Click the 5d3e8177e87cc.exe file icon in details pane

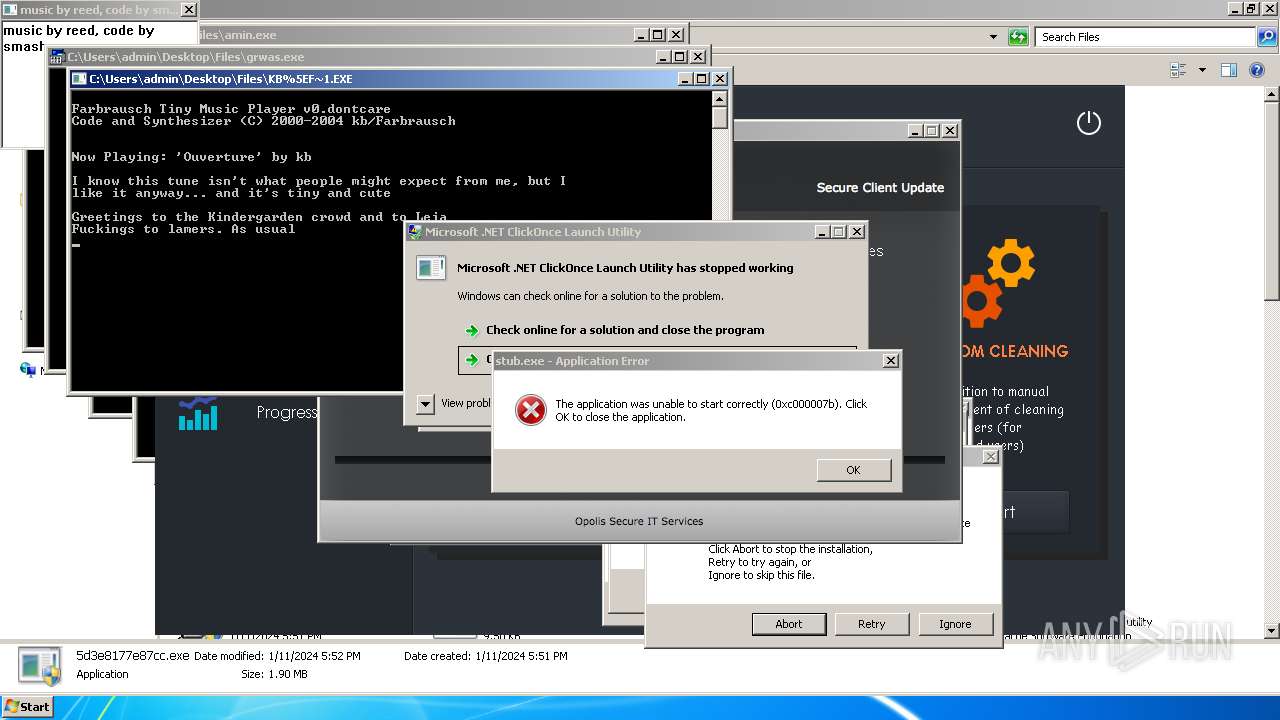point(41,665)
